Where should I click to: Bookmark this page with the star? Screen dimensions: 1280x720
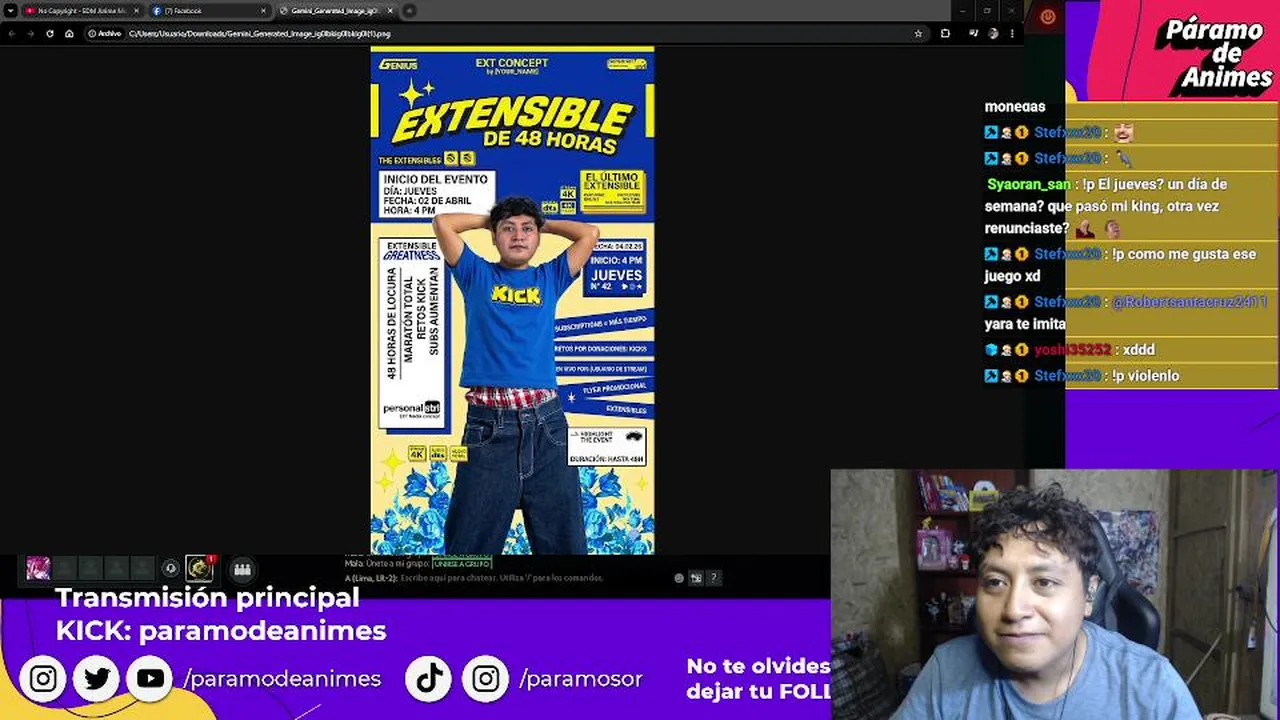pyautogui.click(x=918, y=33)
